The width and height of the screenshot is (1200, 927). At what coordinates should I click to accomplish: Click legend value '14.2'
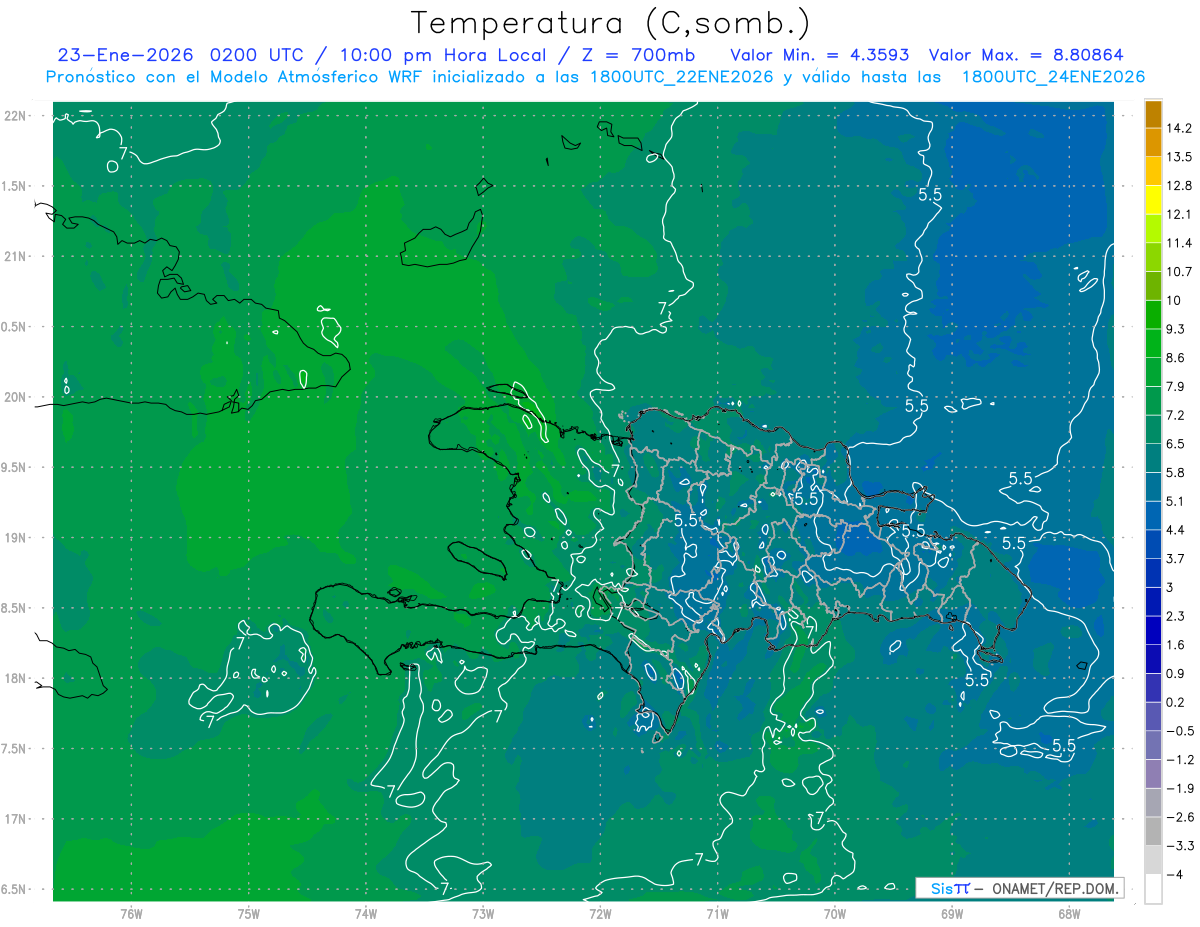click(x=1177, y=128)
